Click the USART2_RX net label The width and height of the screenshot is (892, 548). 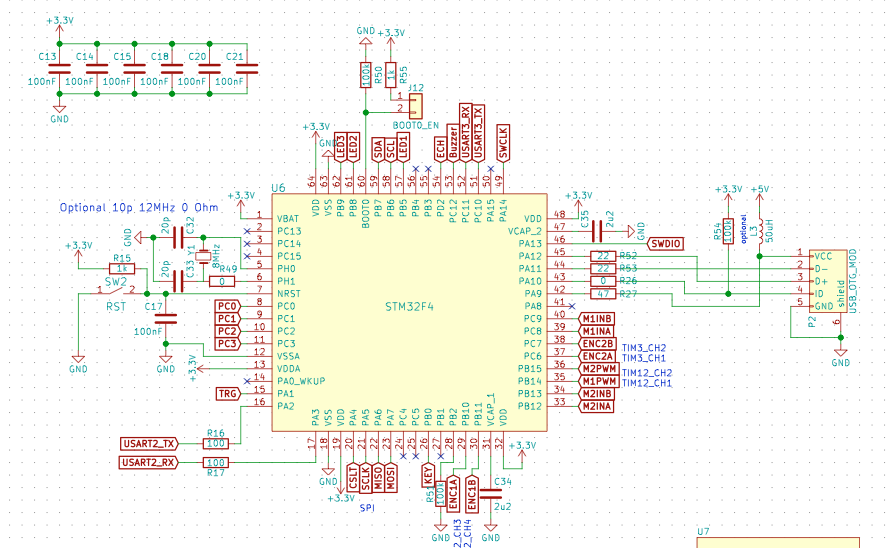(x=148, y=462)
